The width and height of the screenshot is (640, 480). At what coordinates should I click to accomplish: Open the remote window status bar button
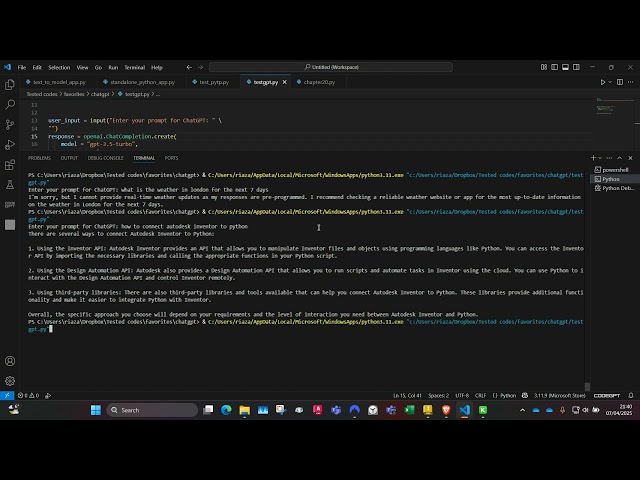(7, 396)
